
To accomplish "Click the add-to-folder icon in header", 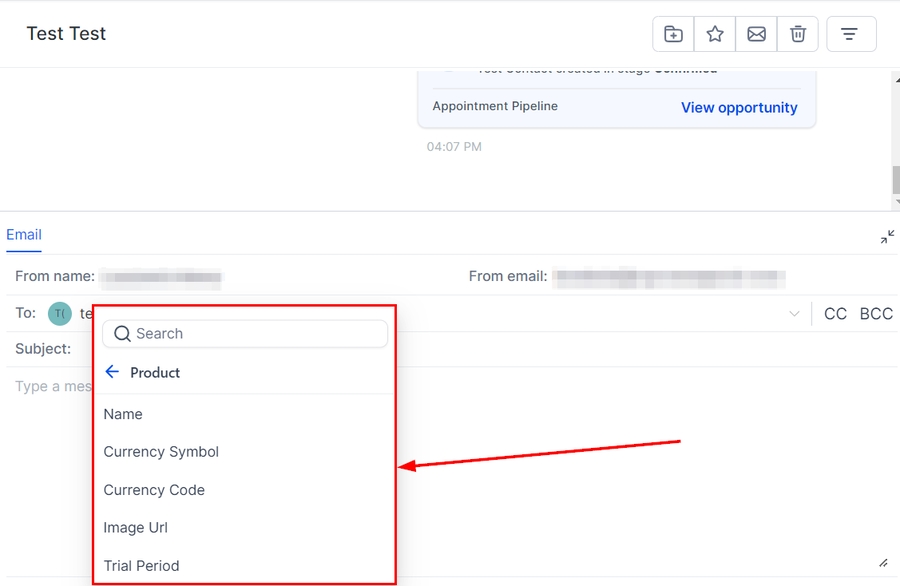I will tap(673, 34).
